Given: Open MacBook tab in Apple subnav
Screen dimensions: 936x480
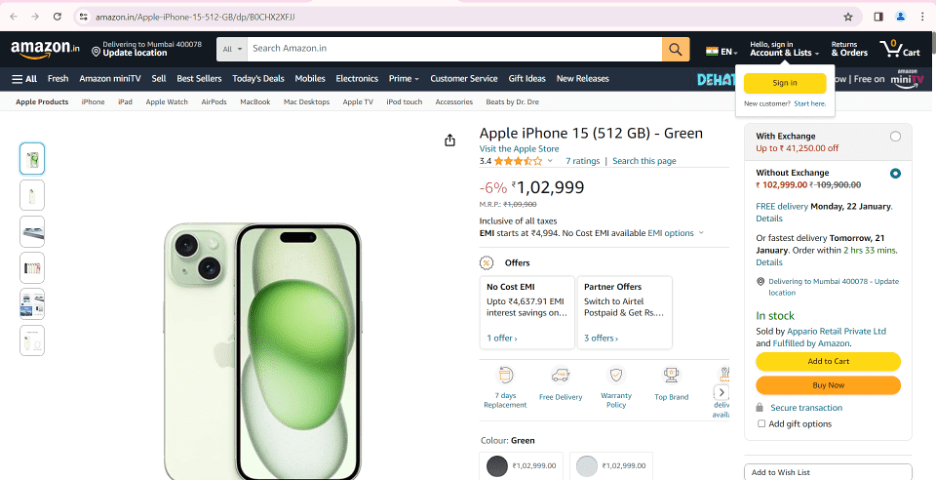Looking at the screenshot, I should 255,102.
